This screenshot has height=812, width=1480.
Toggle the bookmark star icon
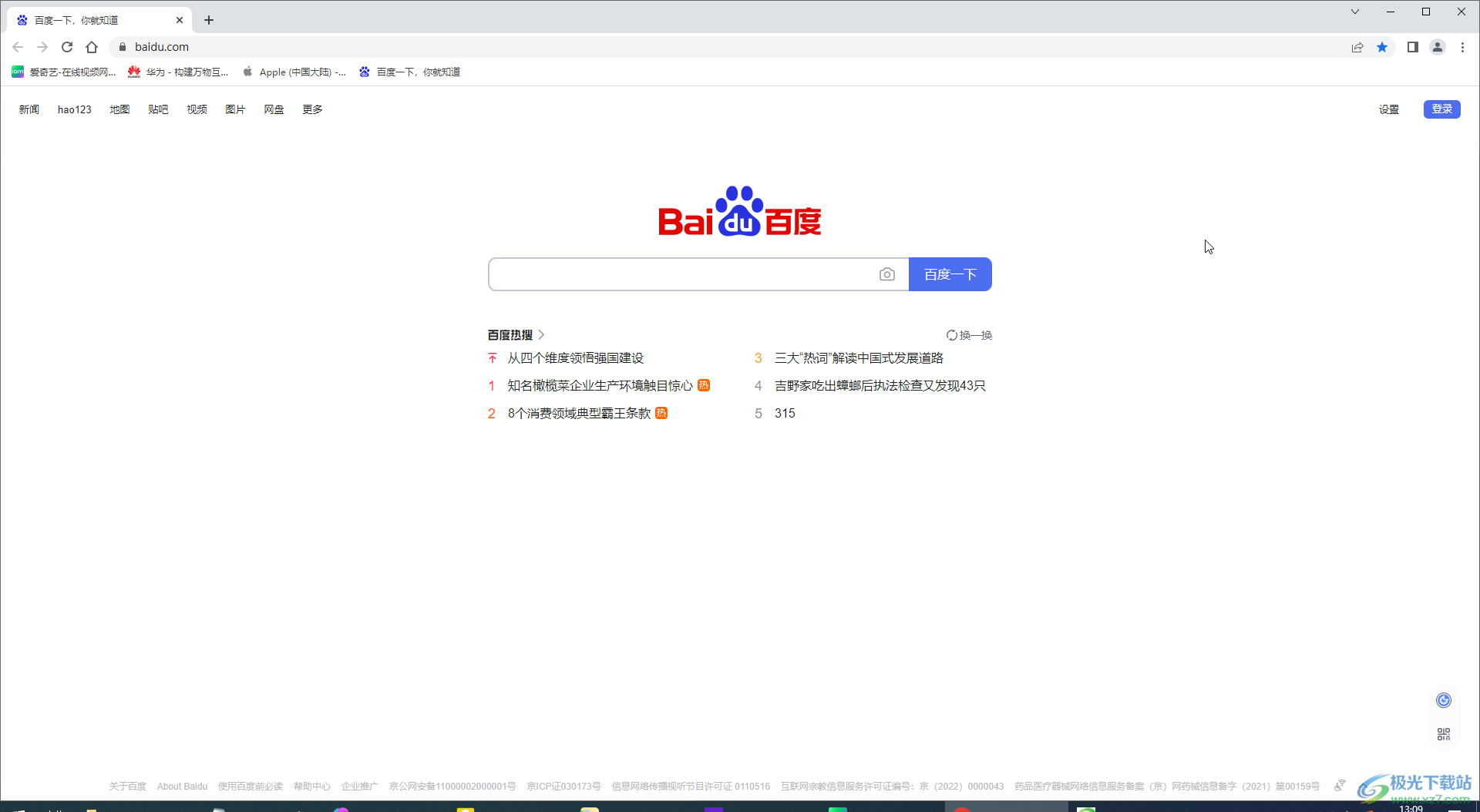coord(1382,47)
